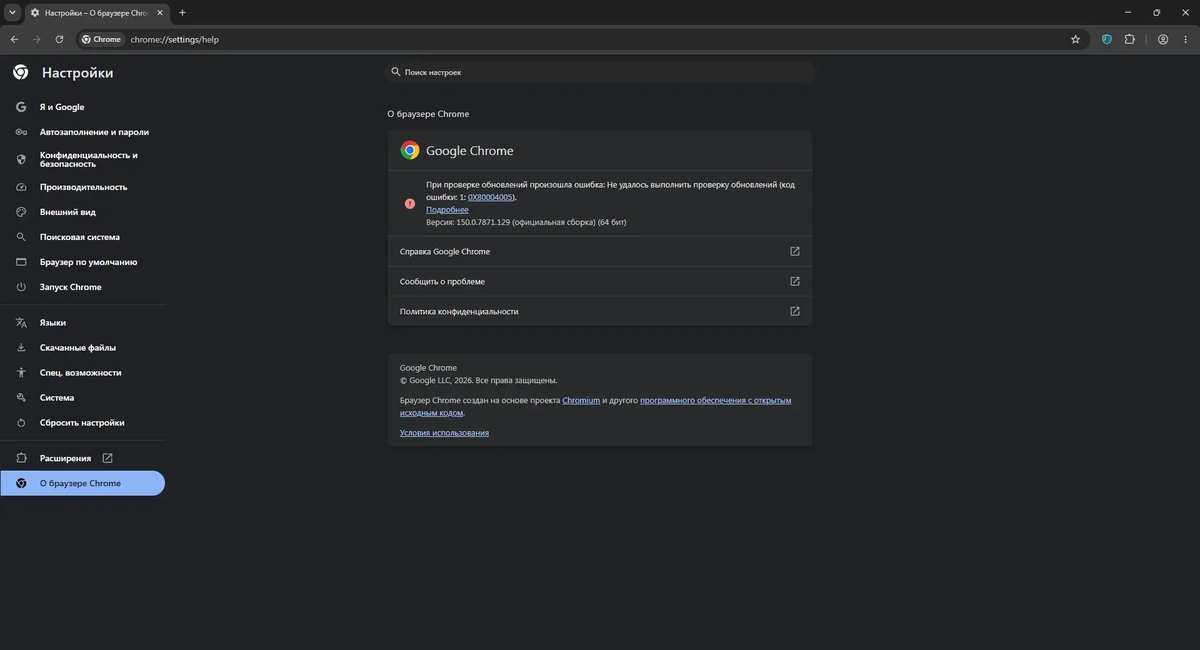Image resolution: width=1200 pixels, height=650 pixels.
Task: Bookmark this page with the star icon
Action: tap(1075, 39)
